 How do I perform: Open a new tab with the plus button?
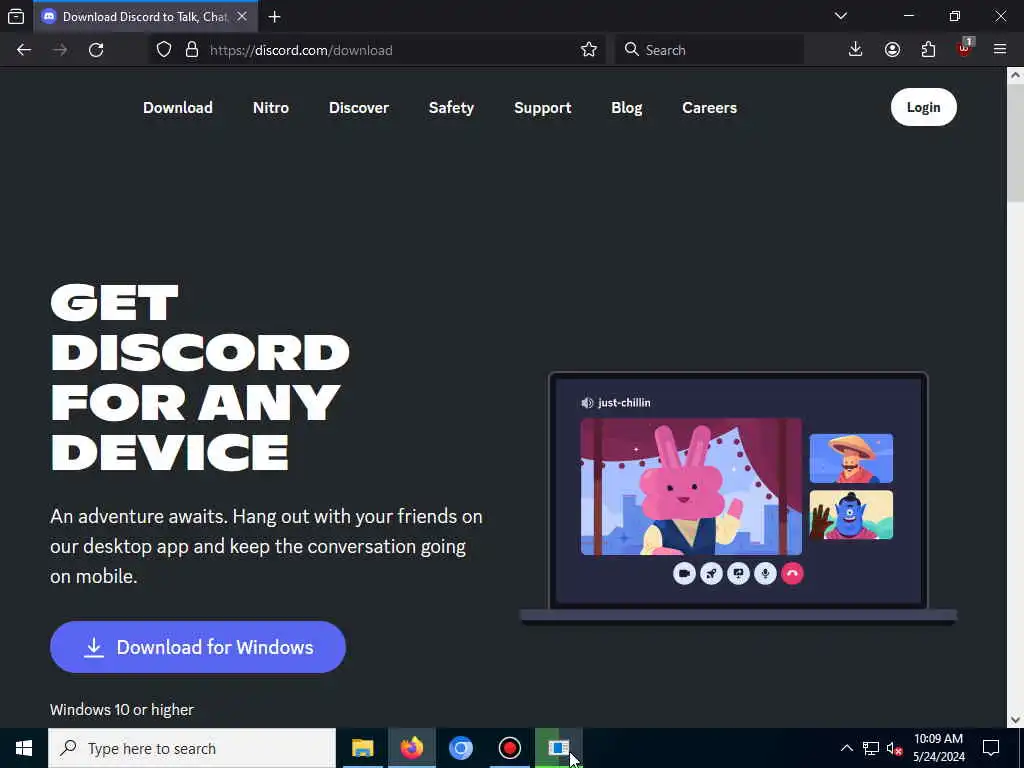[275, 17]
